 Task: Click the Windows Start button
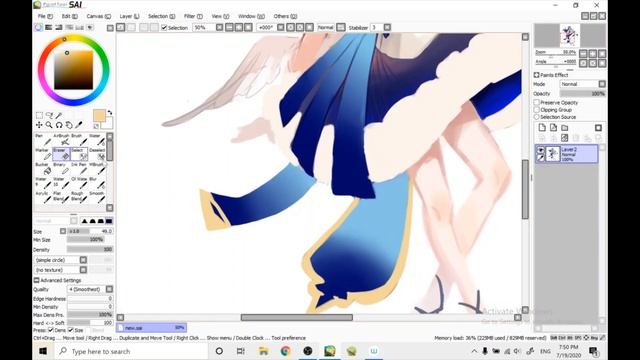pyautogui.click(x=43, y=351)
